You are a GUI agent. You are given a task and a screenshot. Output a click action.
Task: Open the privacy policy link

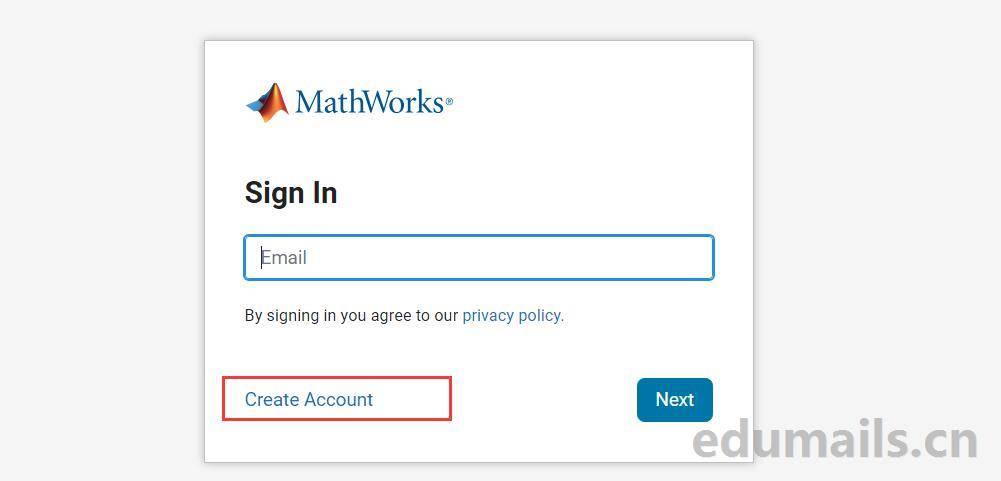click(511, 315)
